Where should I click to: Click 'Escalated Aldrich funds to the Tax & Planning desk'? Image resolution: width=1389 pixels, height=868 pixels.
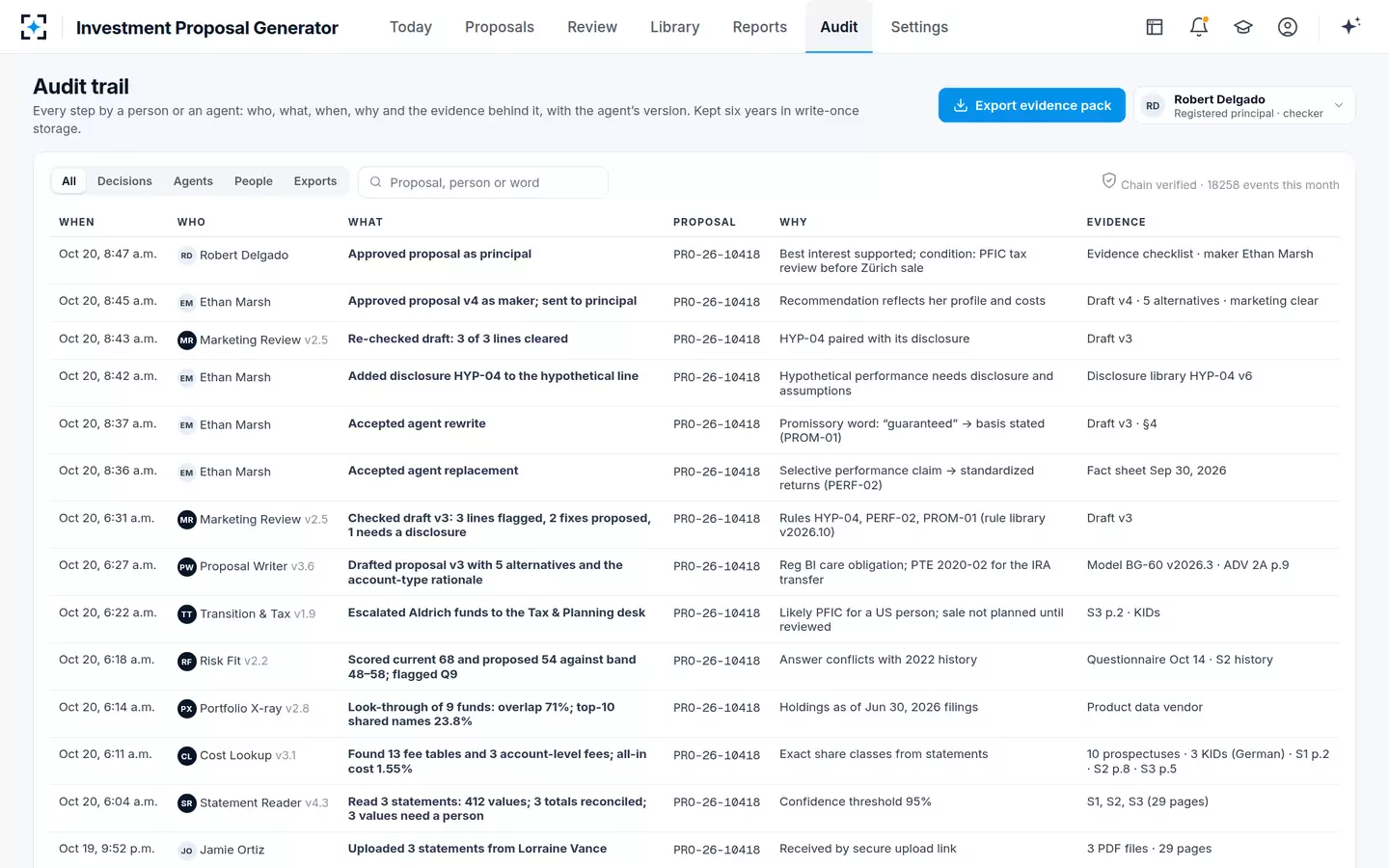point(497,612)
